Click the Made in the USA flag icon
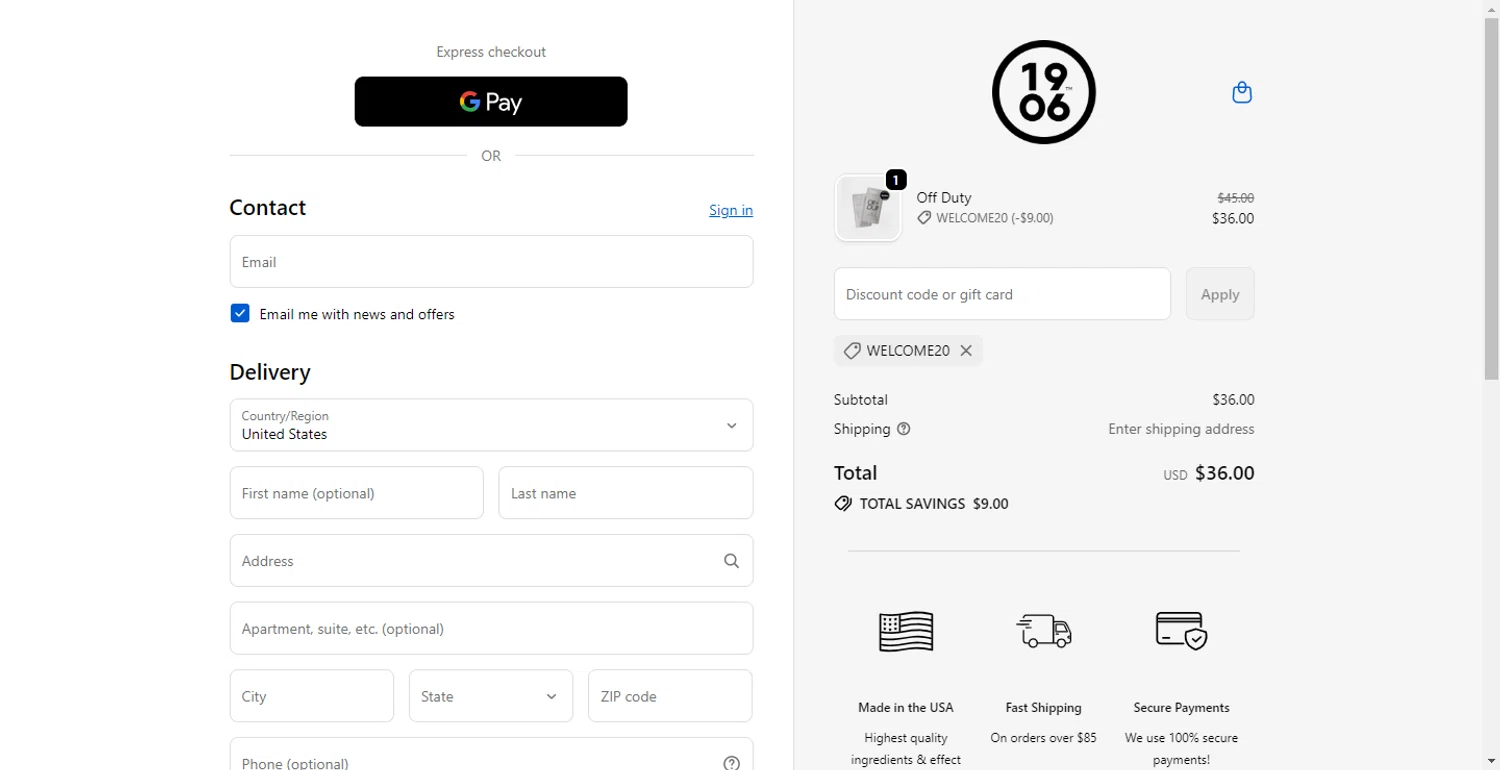The image size is (1500, 770). pyautogui.click(x=906, y=632)
